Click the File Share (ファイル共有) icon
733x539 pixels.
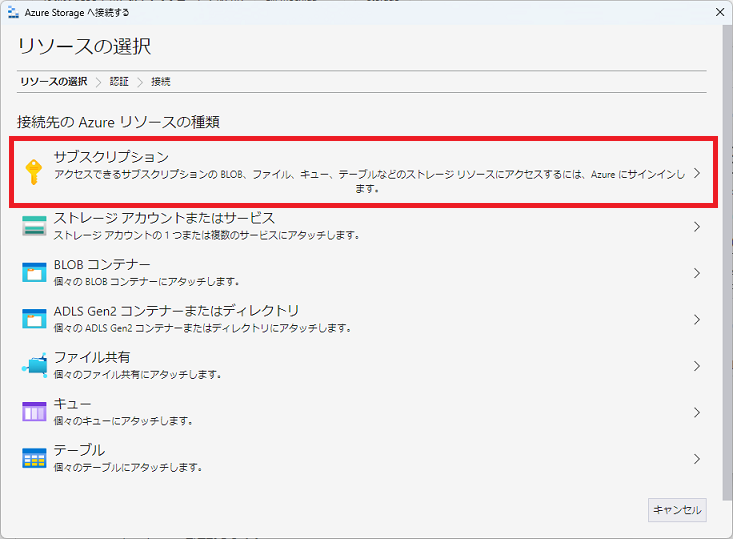coord(34,365)
